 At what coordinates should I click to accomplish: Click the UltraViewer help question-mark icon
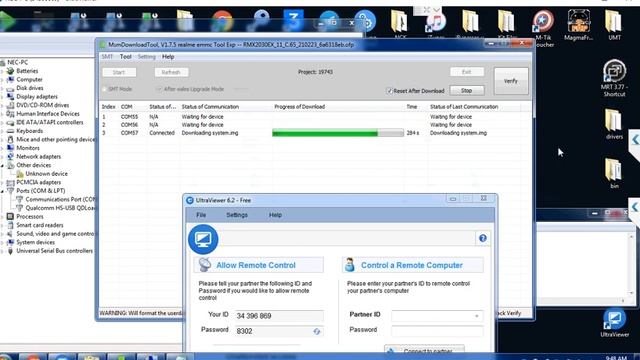click(482, 238)
